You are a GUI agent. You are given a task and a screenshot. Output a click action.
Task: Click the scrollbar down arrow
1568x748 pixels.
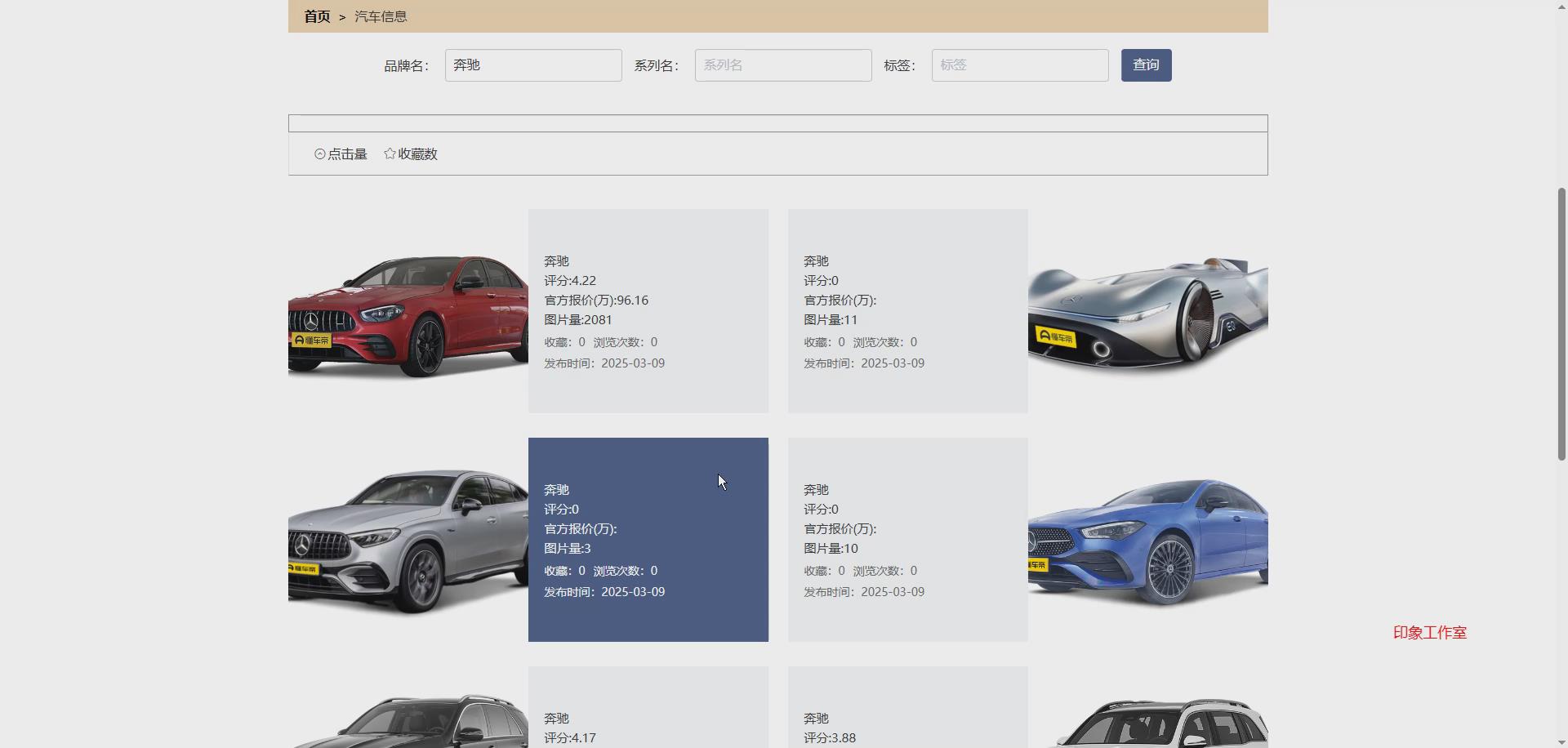pyautogui.click(x=1561, y=740)
